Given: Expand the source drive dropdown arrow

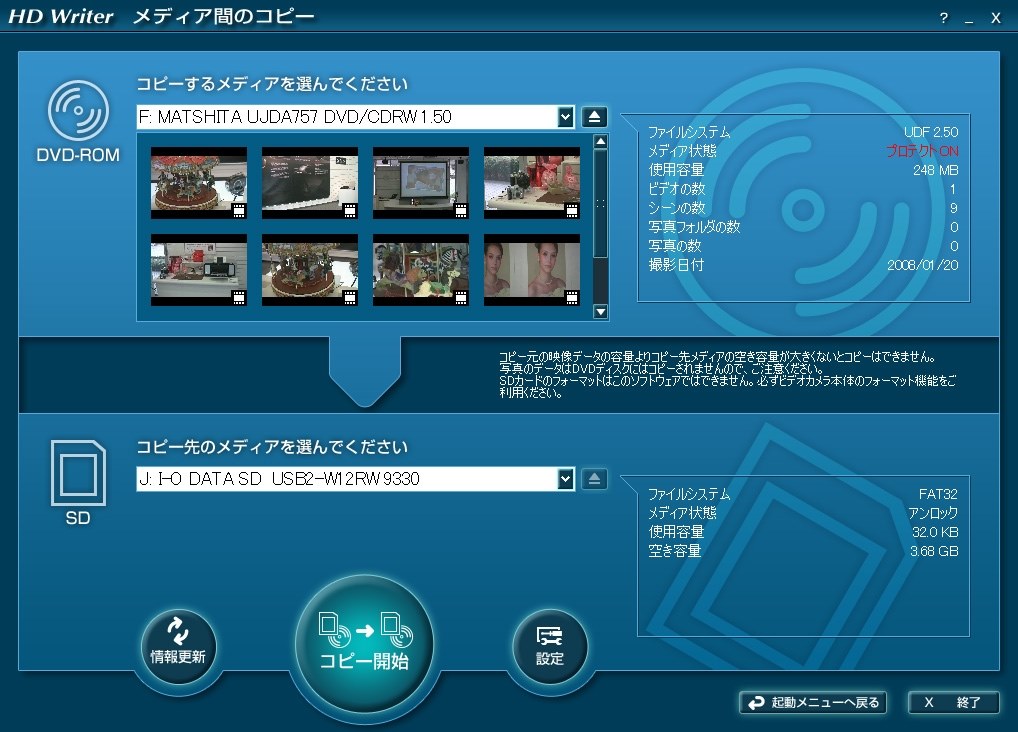Looking at the screenshot, I should pos(565,117).
